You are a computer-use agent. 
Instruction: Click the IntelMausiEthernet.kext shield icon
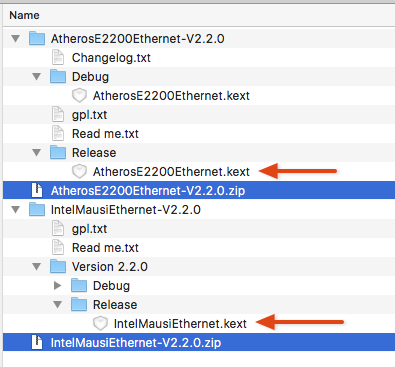pyautogui.click(x=100, y=323)
